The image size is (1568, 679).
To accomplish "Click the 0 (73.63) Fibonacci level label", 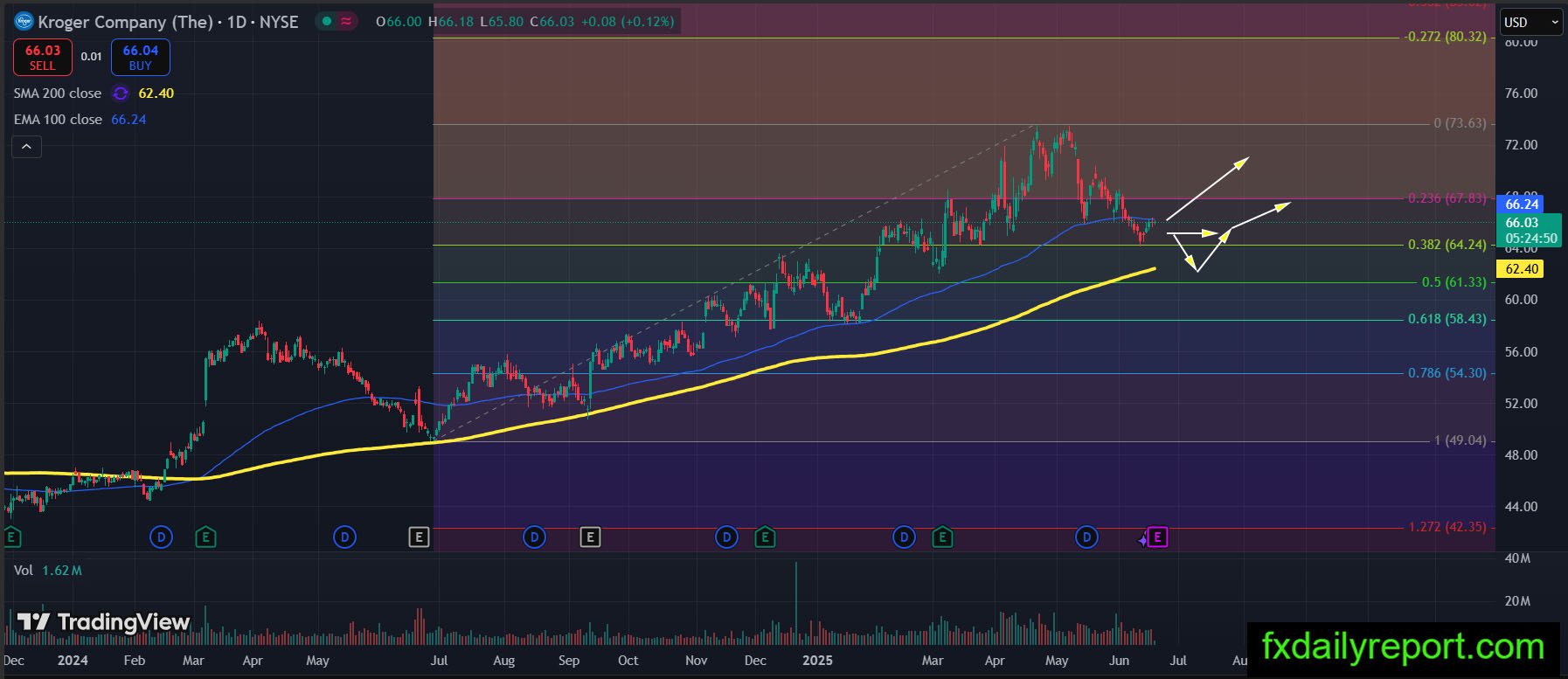I will coord(1460,123).
